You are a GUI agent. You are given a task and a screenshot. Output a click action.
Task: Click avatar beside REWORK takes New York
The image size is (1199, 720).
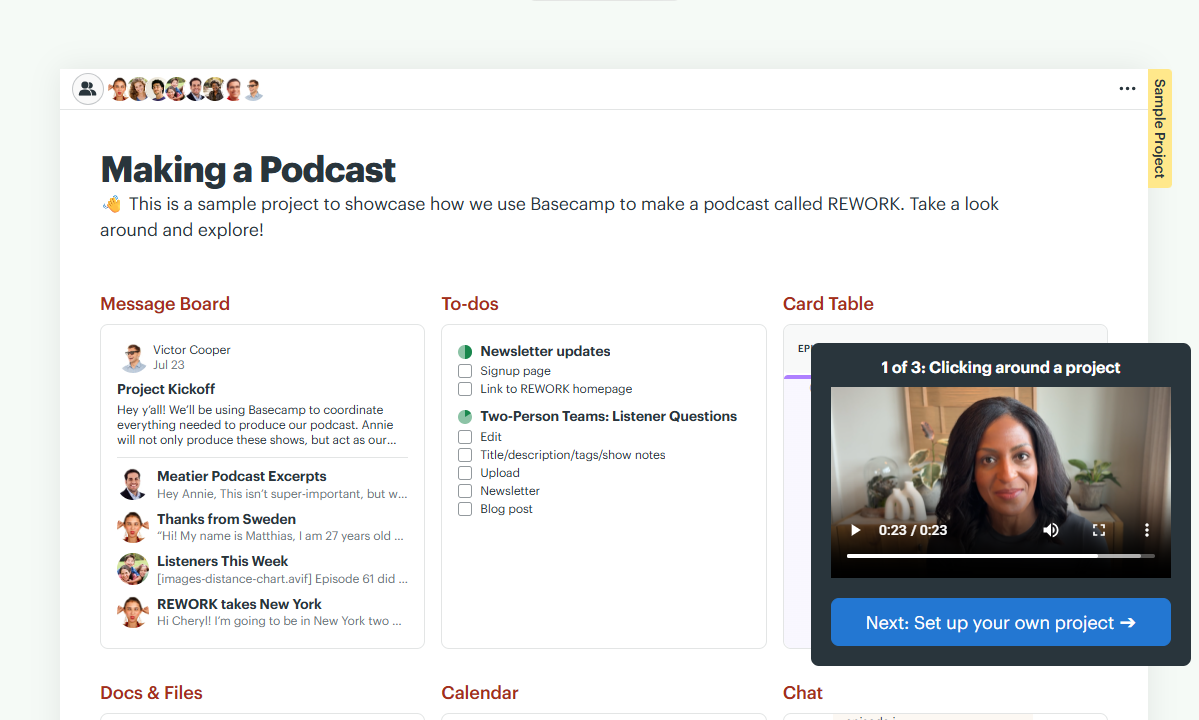[133, 612]
